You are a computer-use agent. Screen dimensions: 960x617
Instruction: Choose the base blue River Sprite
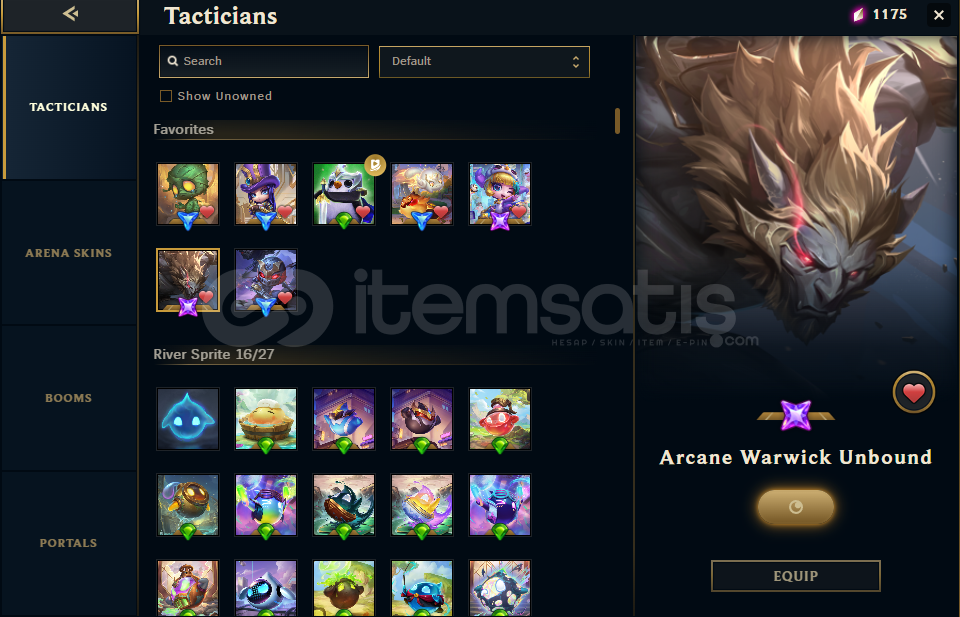click(x=188, y=419)
